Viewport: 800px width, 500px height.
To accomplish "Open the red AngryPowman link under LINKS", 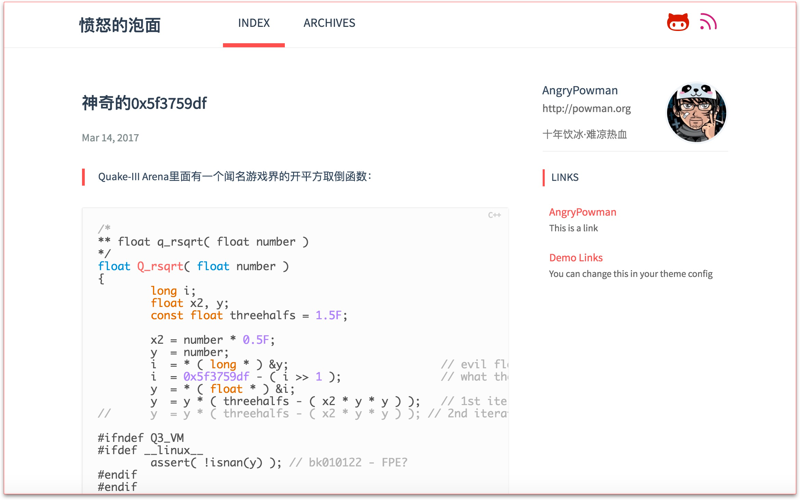I will [582, 212].
